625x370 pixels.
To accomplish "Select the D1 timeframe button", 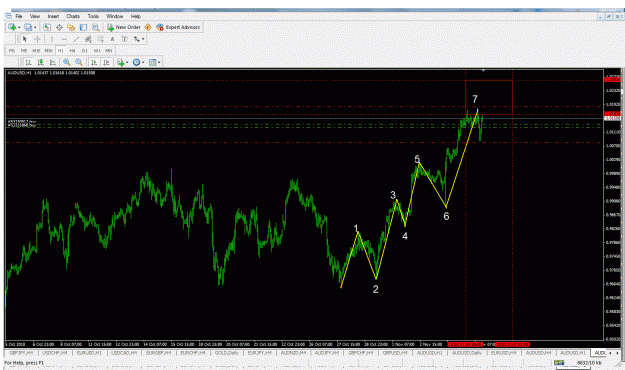I will tap(85, 51).
